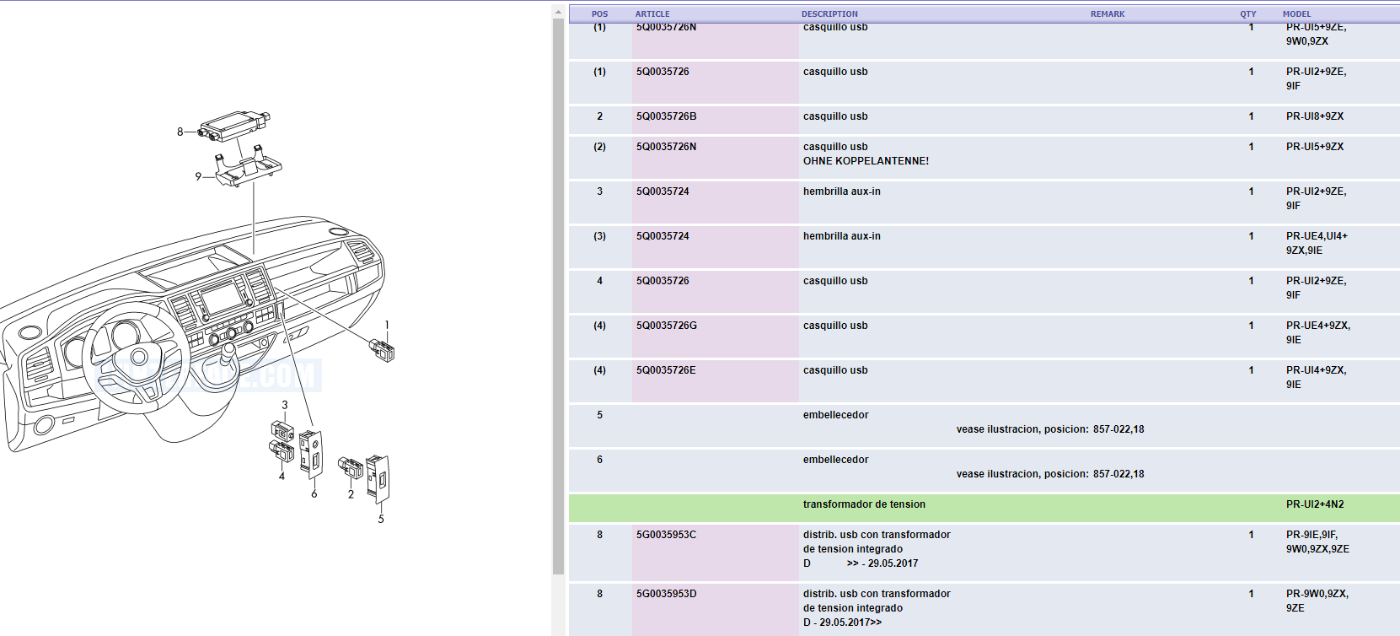Click the 'PR-UI5+9ZX' model code

pos(1315,146)
